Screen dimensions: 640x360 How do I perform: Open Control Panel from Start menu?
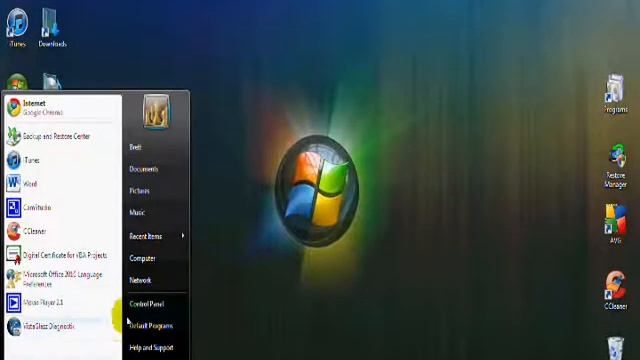147,304
